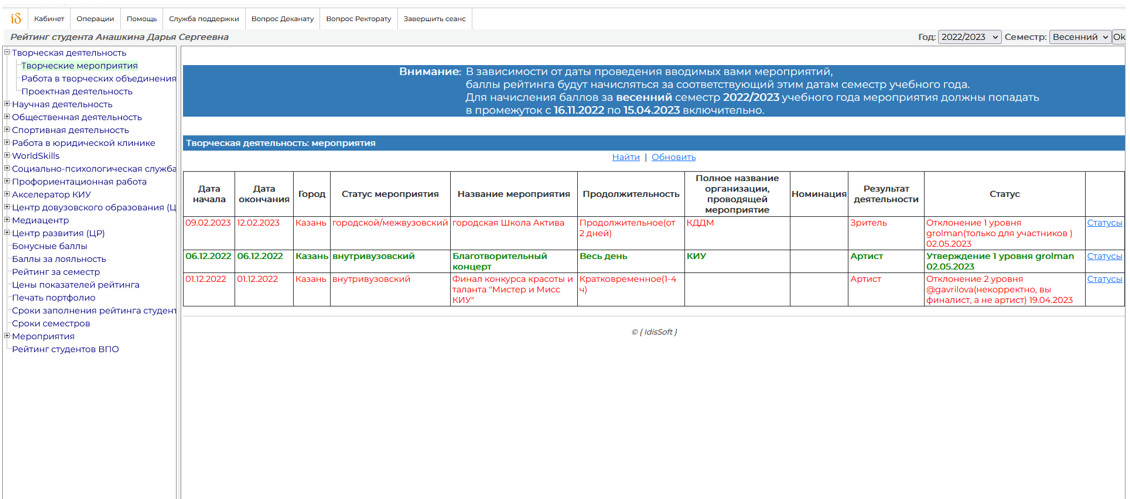Click the Найти link

pyautogui.click(x=626, y=157)
